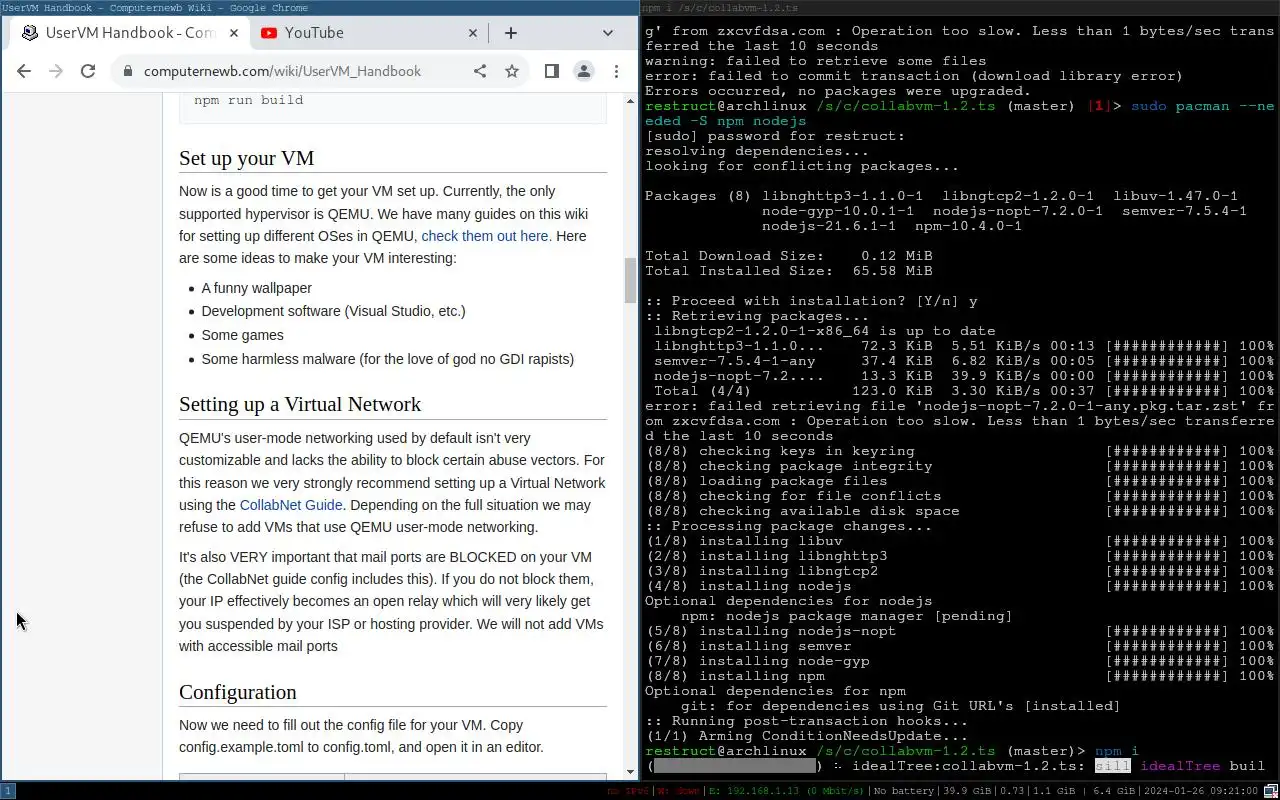
Task: Click '(8/8) installing npm' terminal line
Action: pos(735,676)
